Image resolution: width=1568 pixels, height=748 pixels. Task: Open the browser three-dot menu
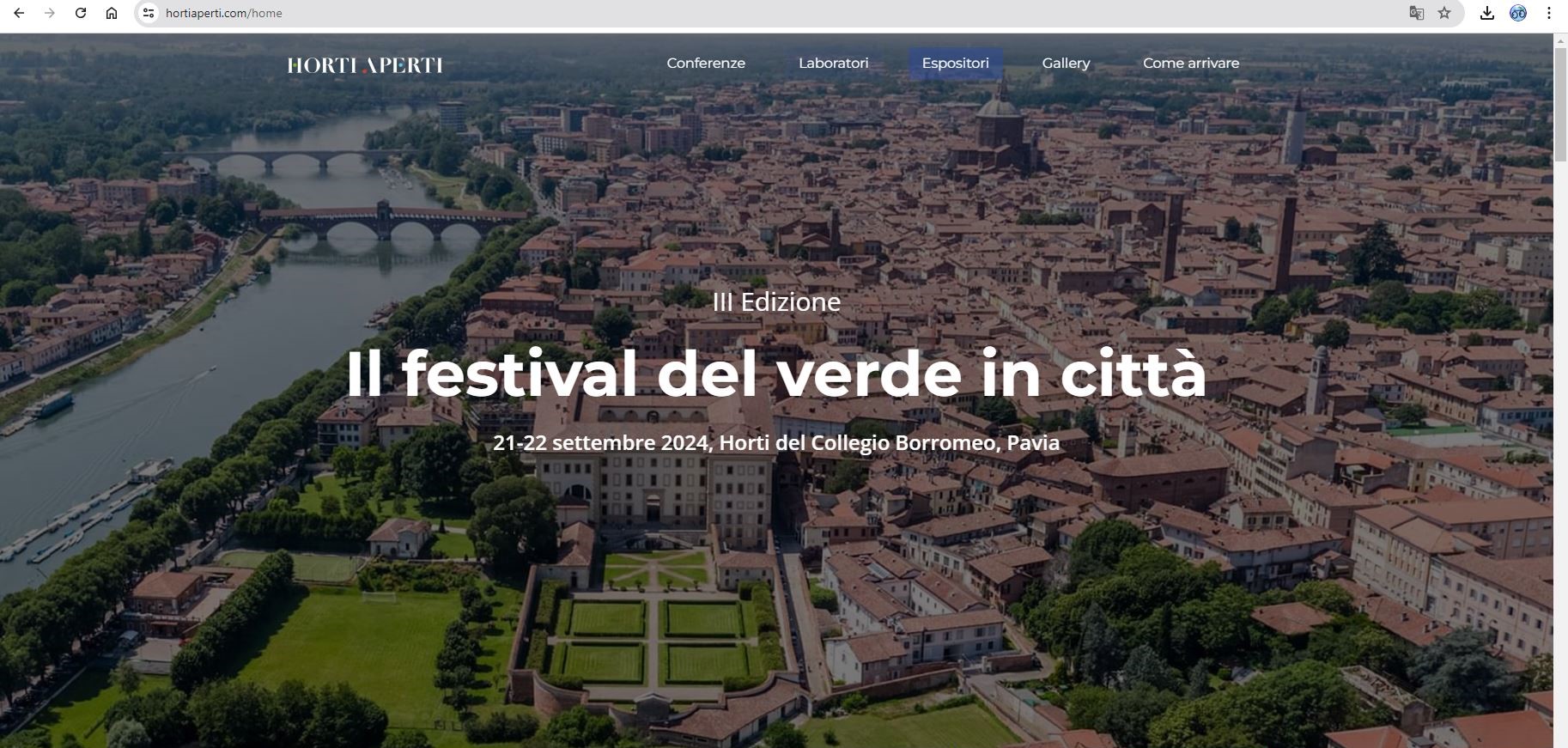point(1549,13)
